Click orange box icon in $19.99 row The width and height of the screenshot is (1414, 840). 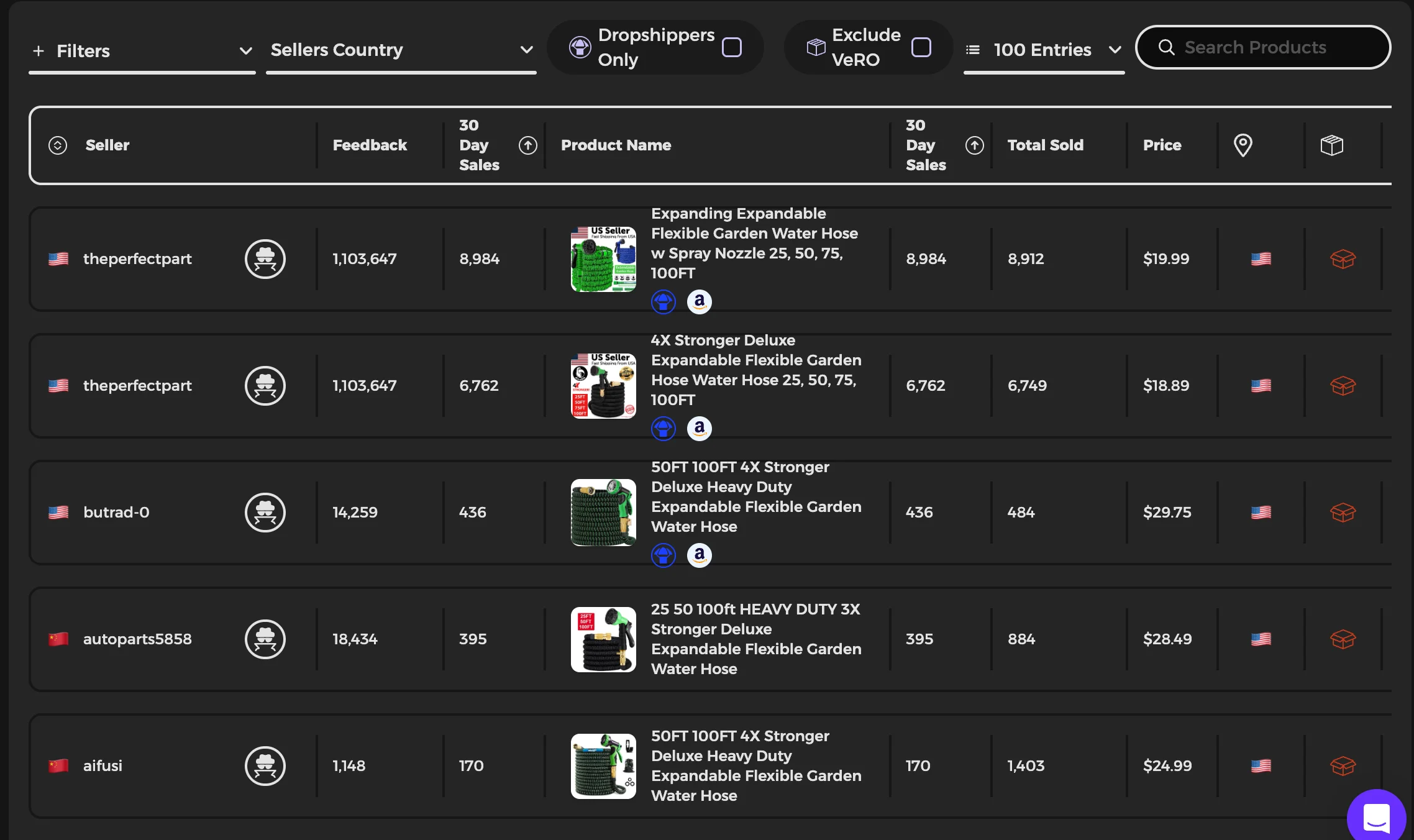1343,259
